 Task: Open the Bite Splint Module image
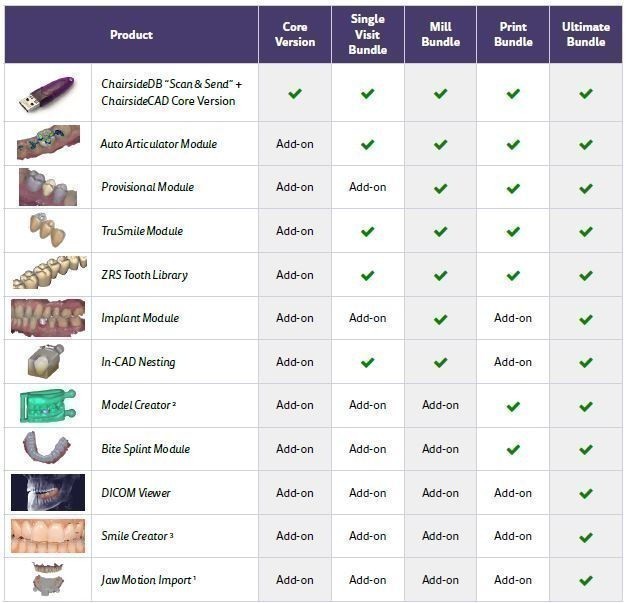[47, 448]
